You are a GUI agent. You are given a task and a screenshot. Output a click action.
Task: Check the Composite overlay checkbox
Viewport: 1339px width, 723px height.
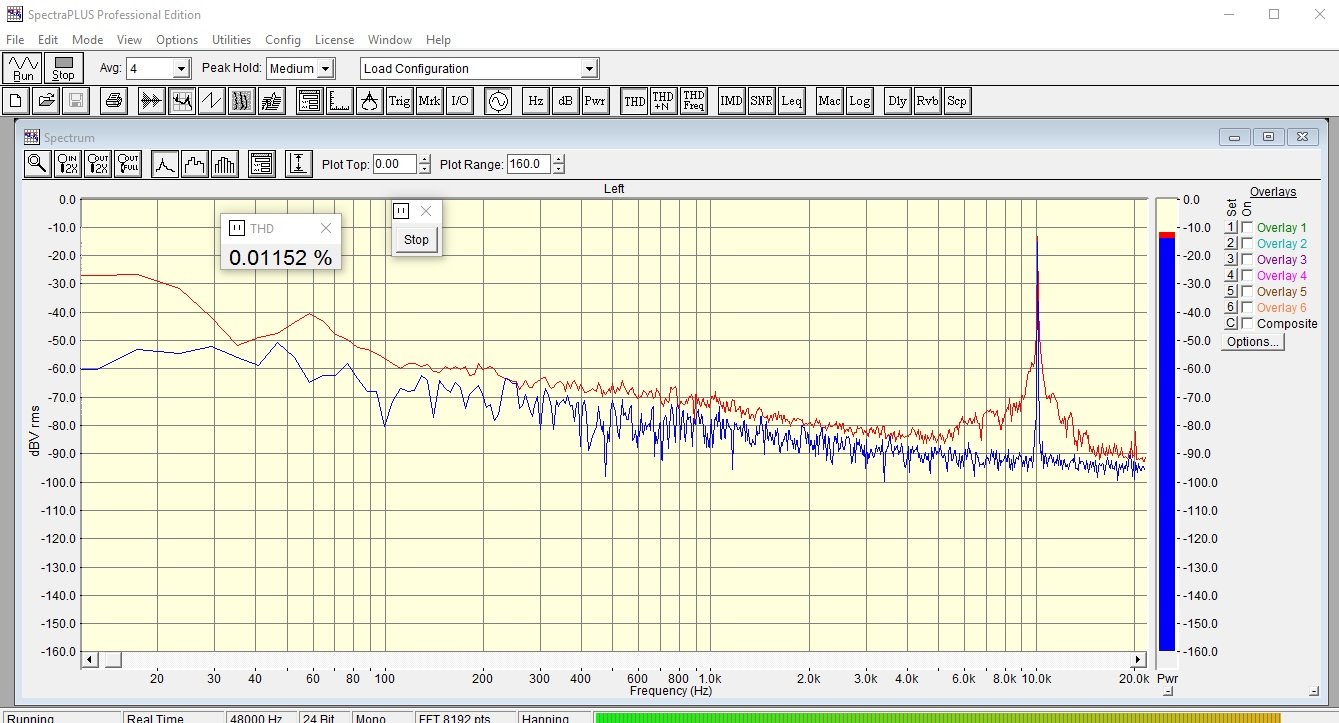pos(1247,324)
